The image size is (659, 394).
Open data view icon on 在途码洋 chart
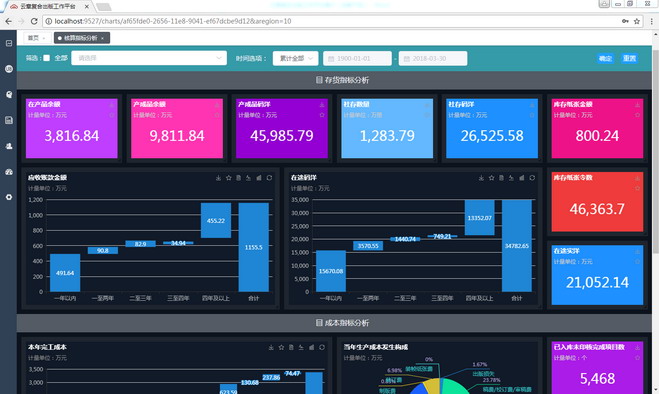pyautogui.click(x=501, y=178)
